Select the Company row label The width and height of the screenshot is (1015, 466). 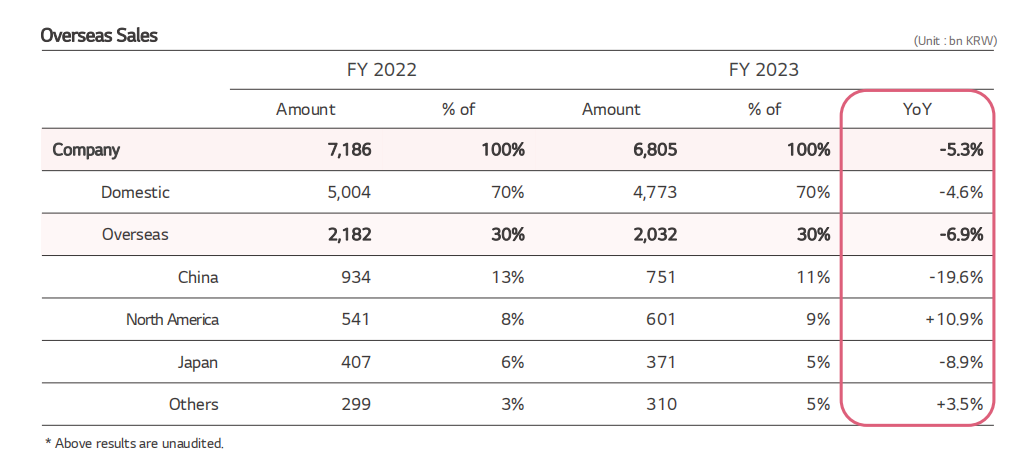coord(86,150)
